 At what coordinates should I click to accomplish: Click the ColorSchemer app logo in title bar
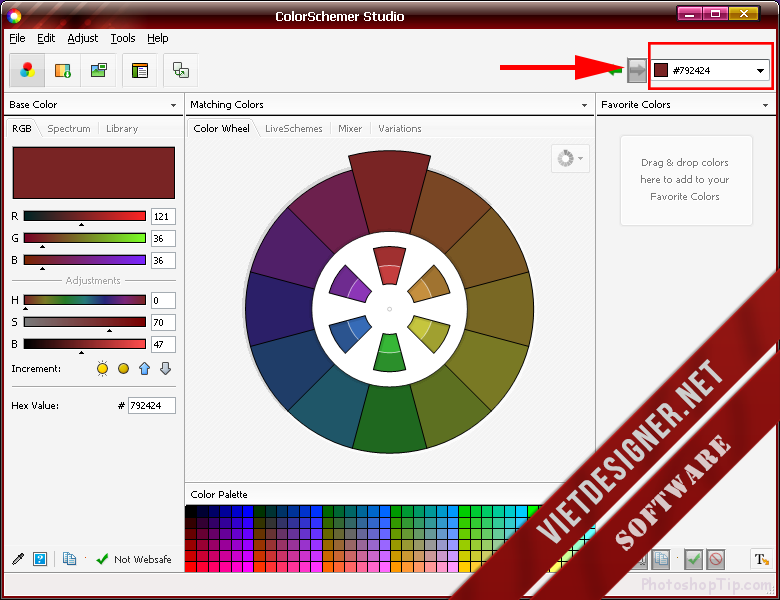coord(14,16)
